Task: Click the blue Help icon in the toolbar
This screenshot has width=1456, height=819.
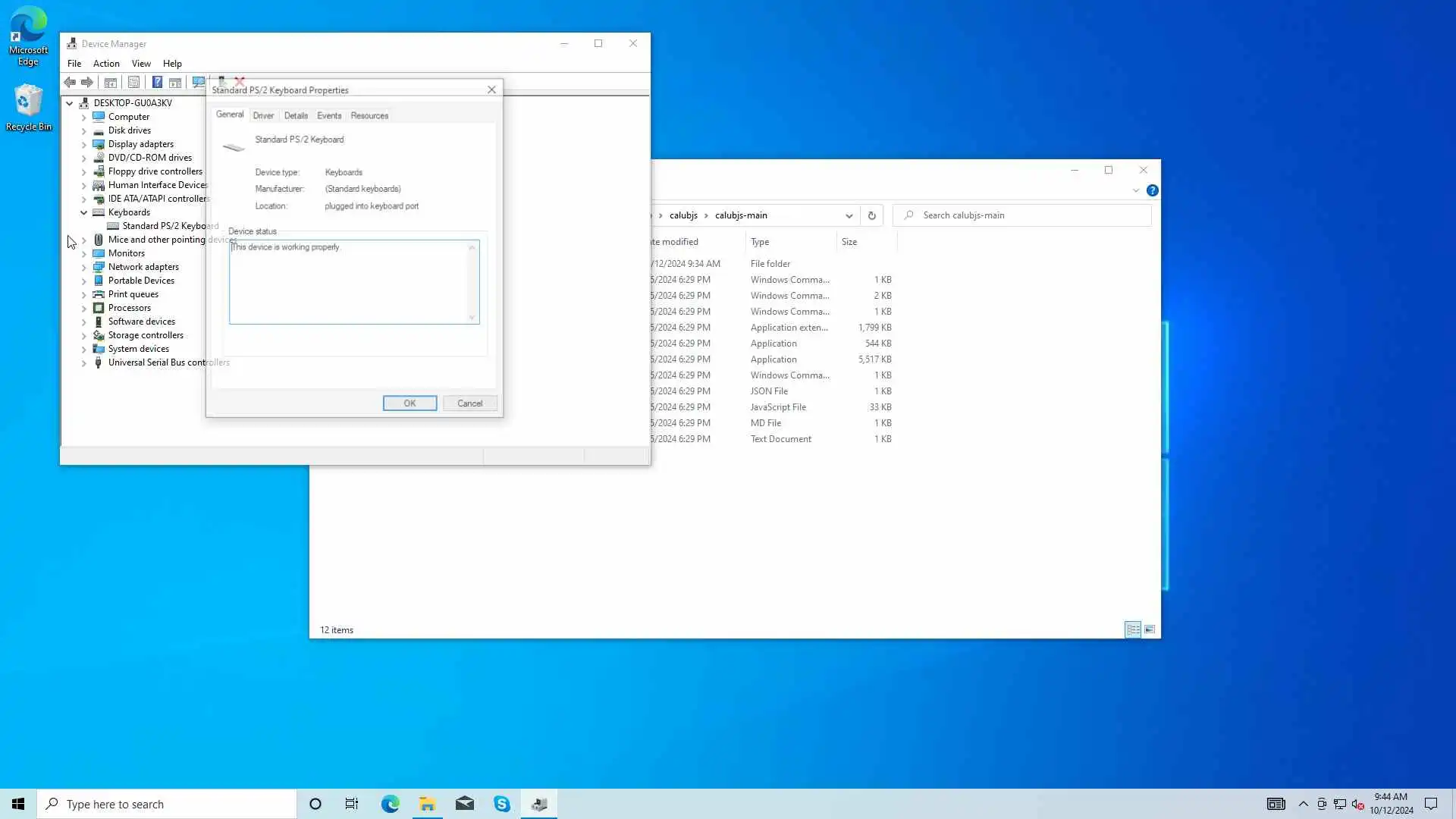Action: [157, 82]
